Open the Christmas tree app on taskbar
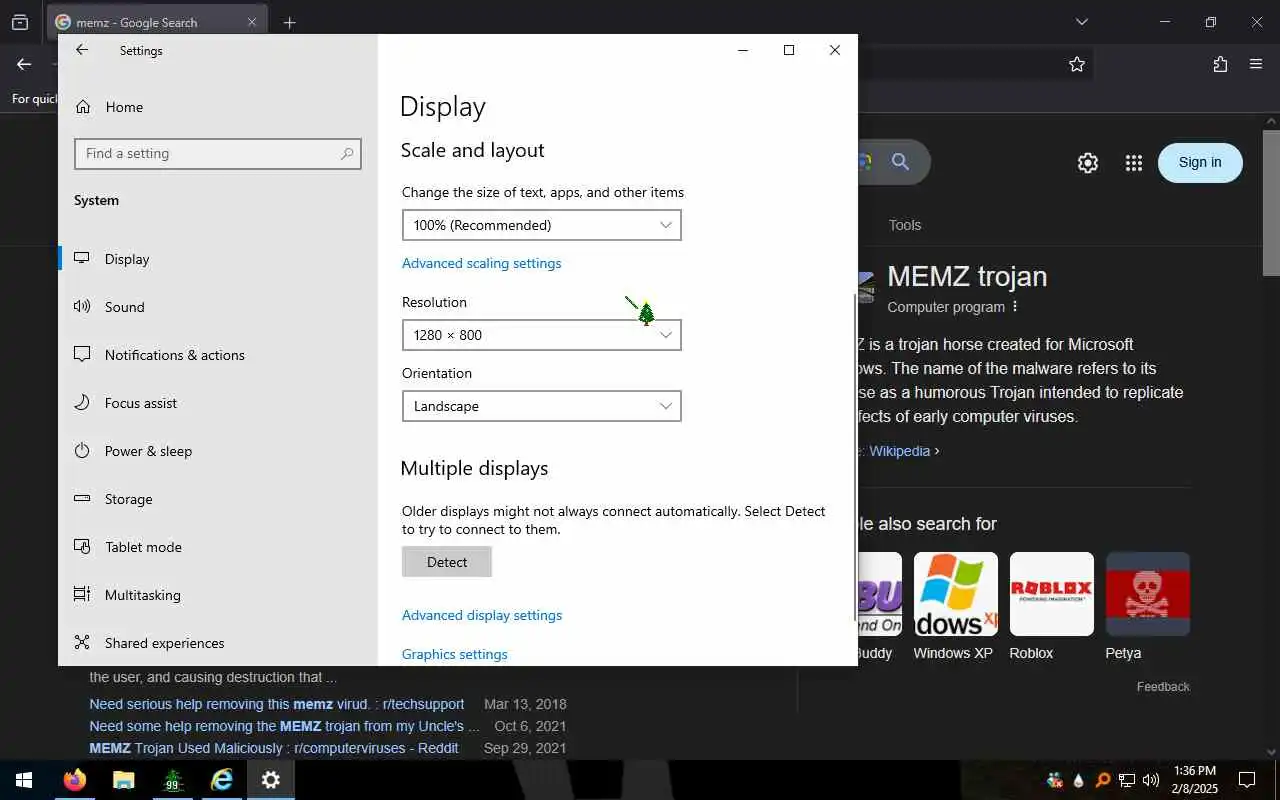 click(173, 780)
